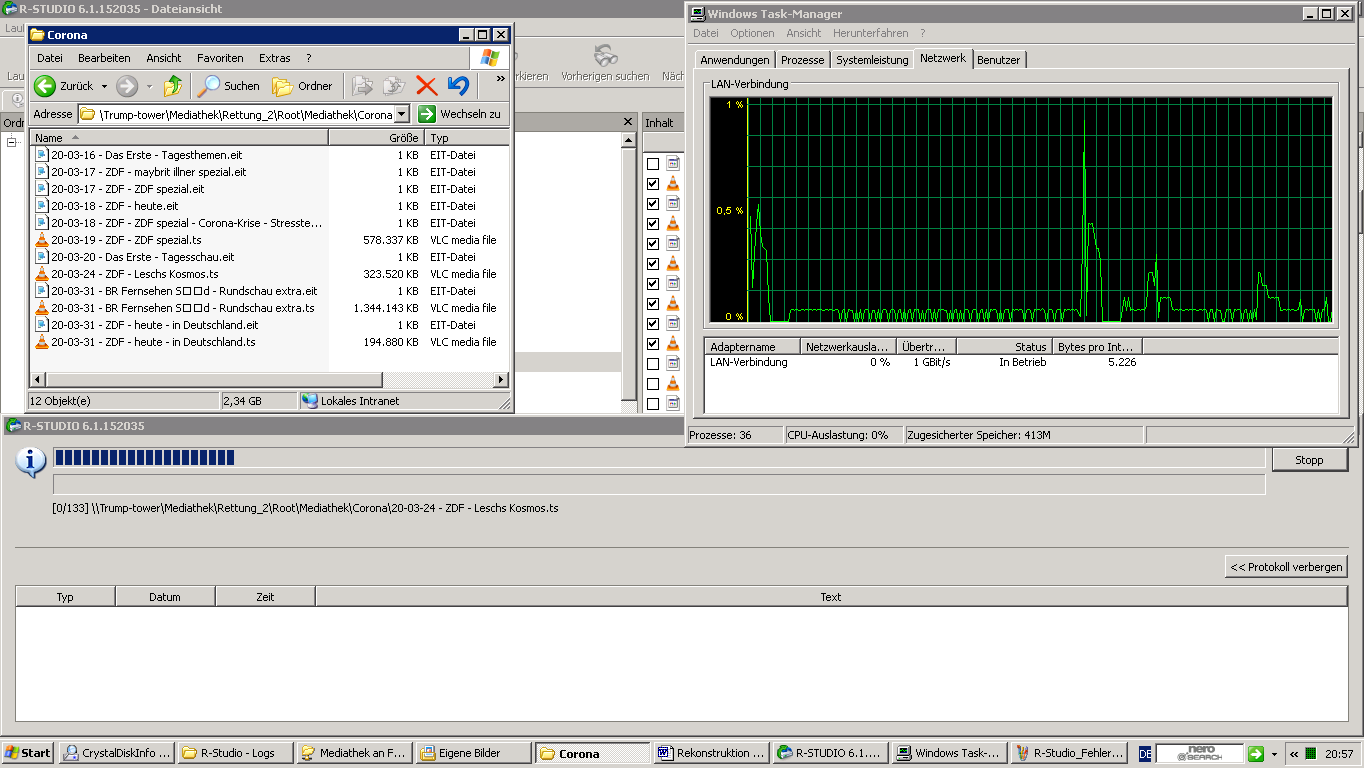
Task: Collapse the tree node in R-Studio folder pane
Action: pyautogui.click(x=12, y=142)
